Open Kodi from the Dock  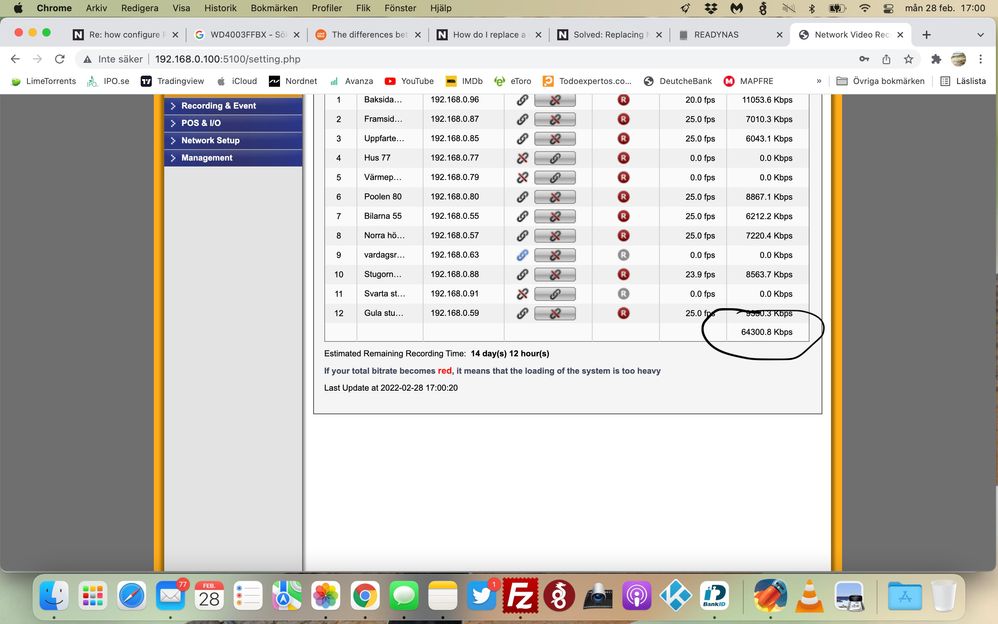tap(675, 596)
